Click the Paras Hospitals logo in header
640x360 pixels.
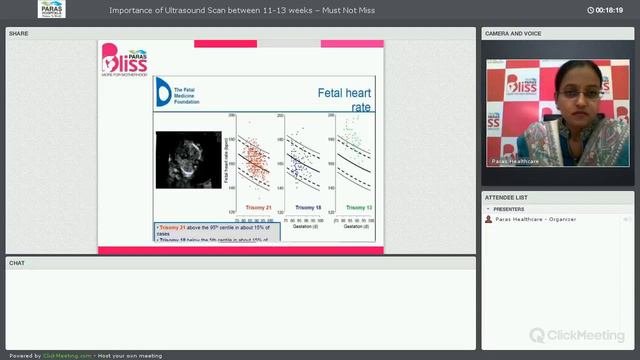coord(52,9)
